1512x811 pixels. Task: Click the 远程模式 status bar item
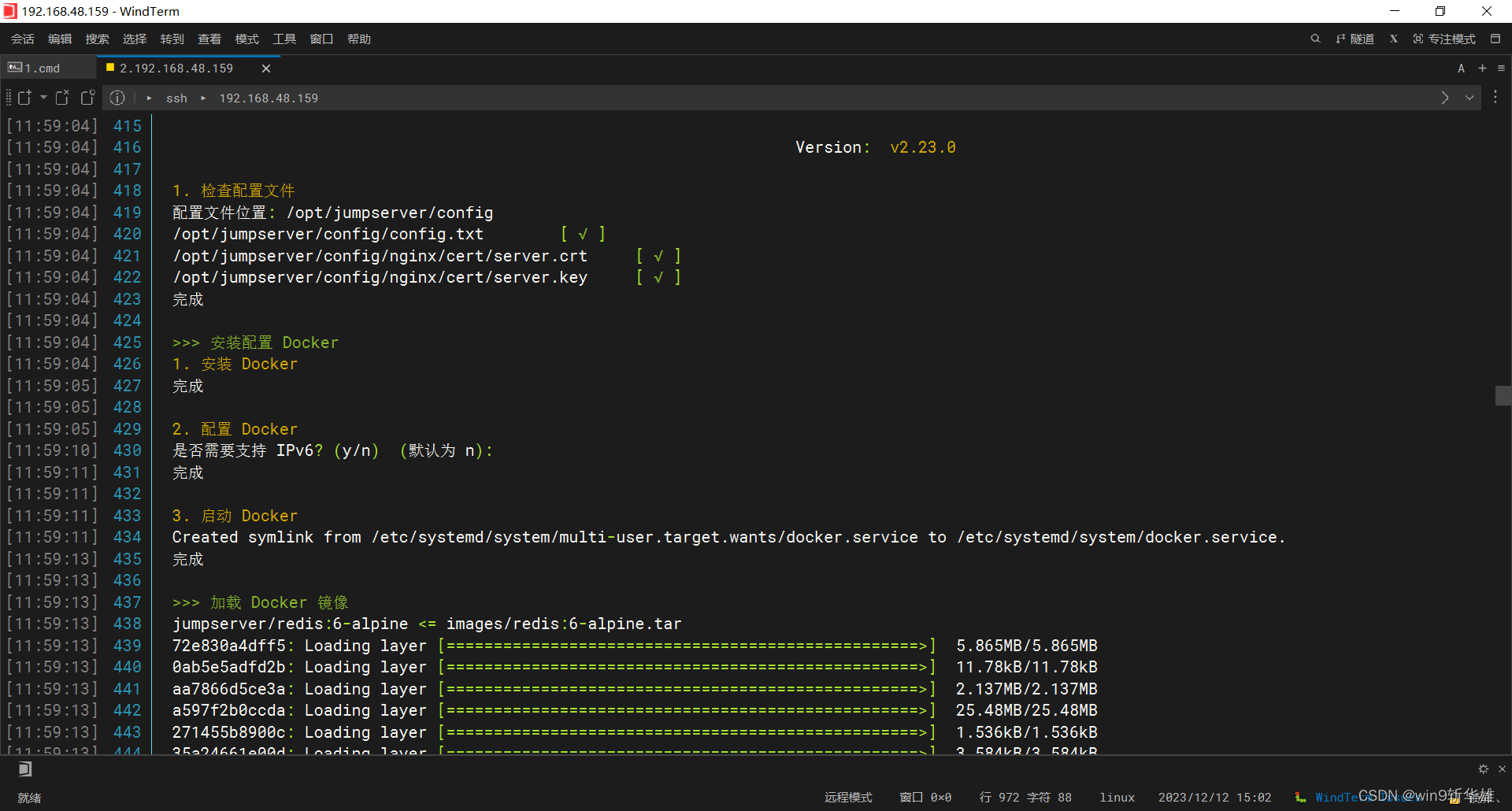848,798
